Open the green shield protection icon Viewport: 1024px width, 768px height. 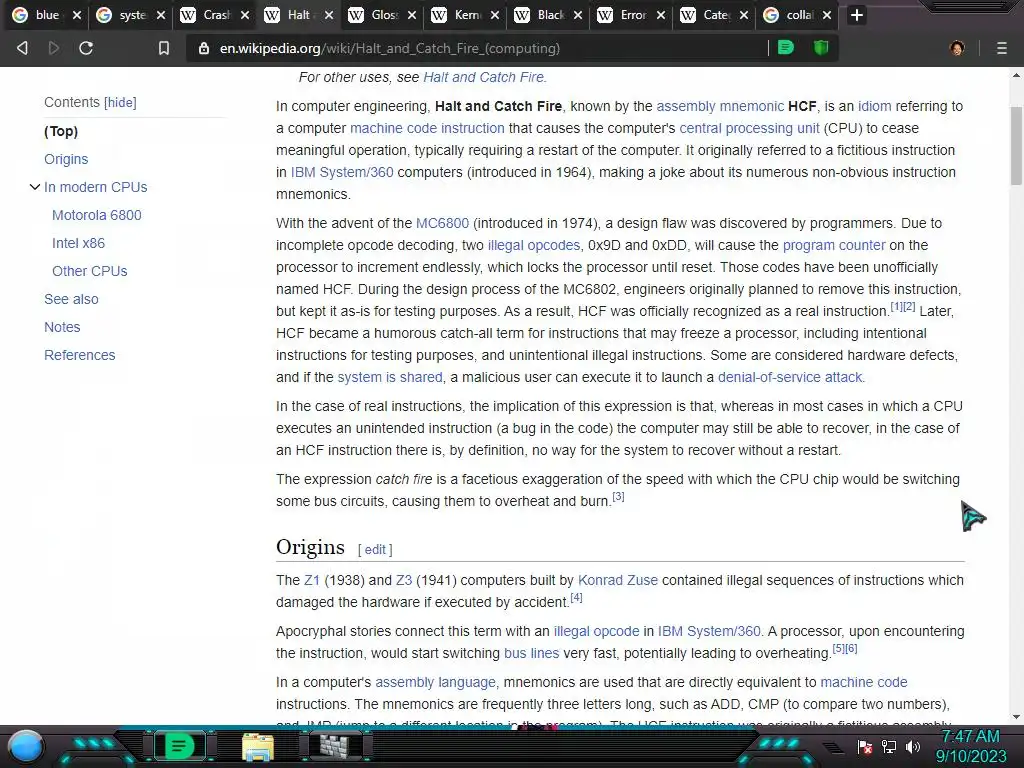coord(821,47)
